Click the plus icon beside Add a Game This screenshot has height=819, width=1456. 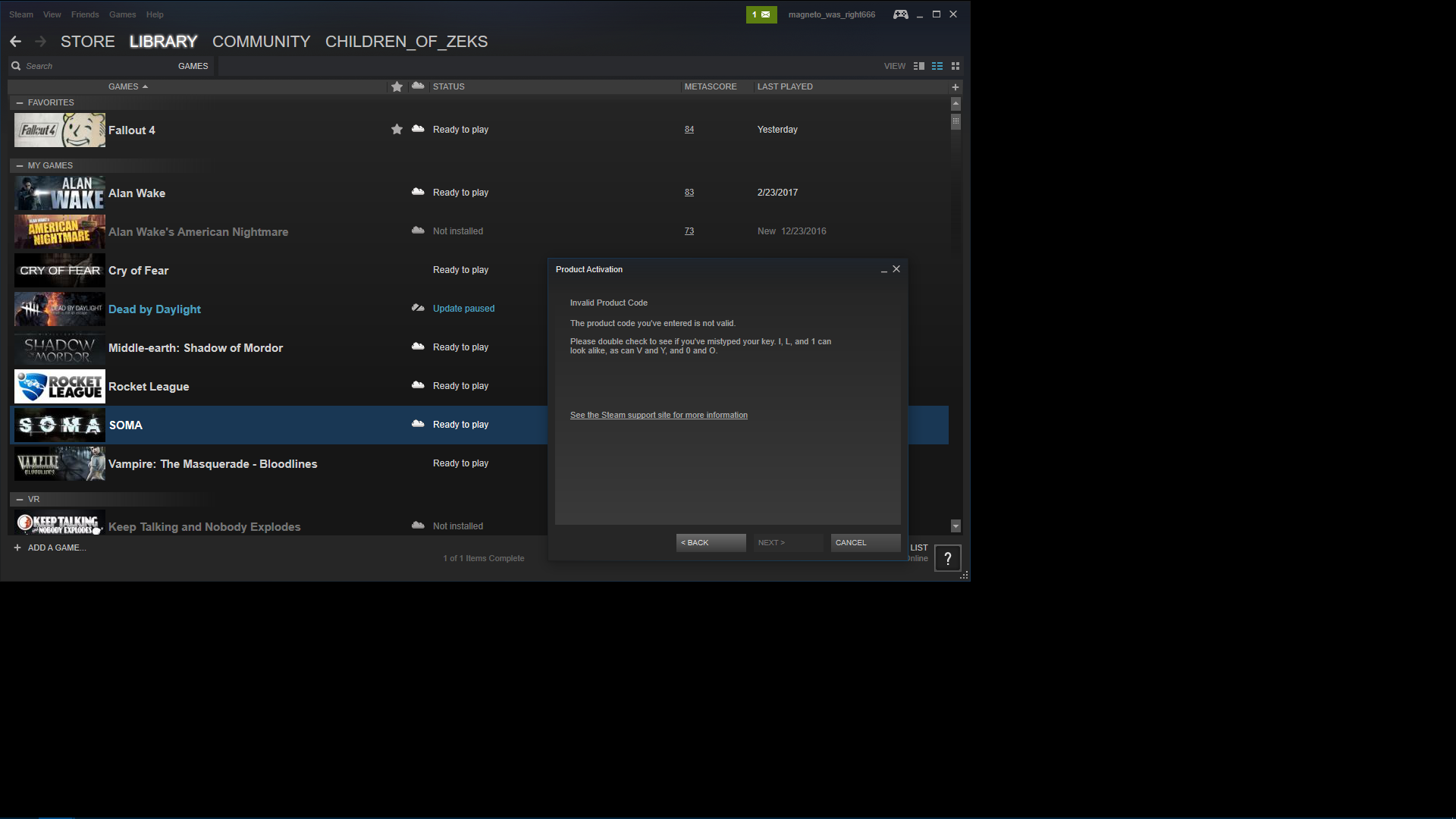click(x=17, y=548)
